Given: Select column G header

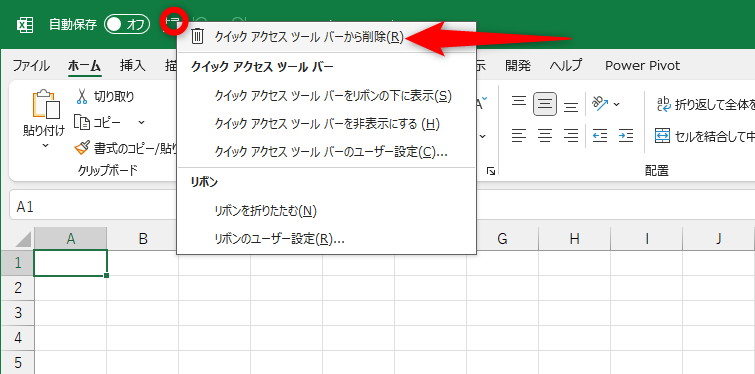Looking at the screenshot, I should point(502,239).
